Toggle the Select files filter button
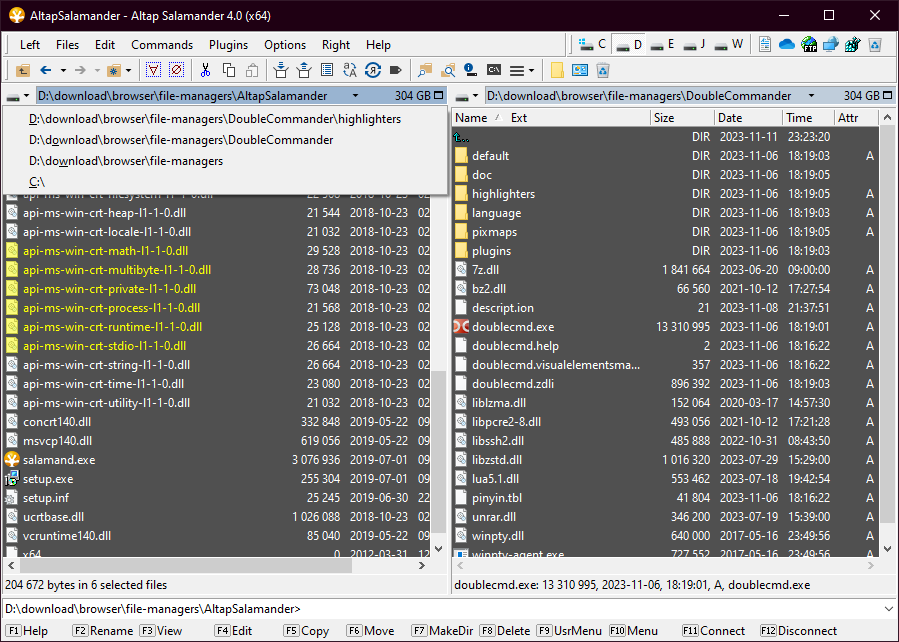The height and width of the screenshot is (642, 899). point(153,70)
